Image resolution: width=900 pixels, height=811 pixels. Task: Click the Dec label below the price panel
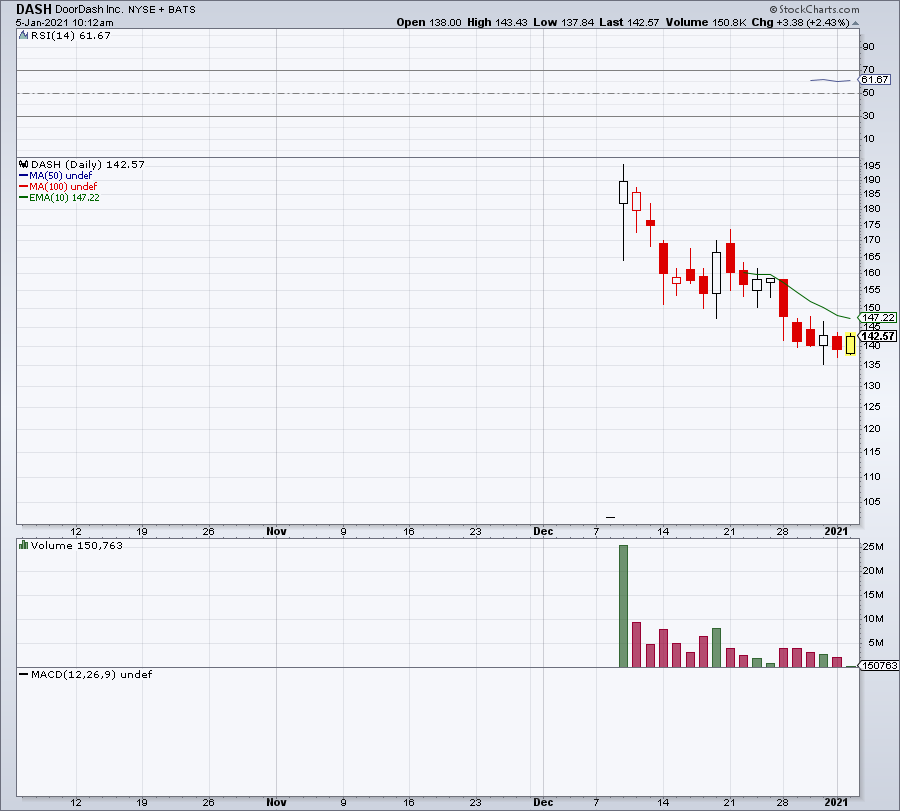coord(543,531)
